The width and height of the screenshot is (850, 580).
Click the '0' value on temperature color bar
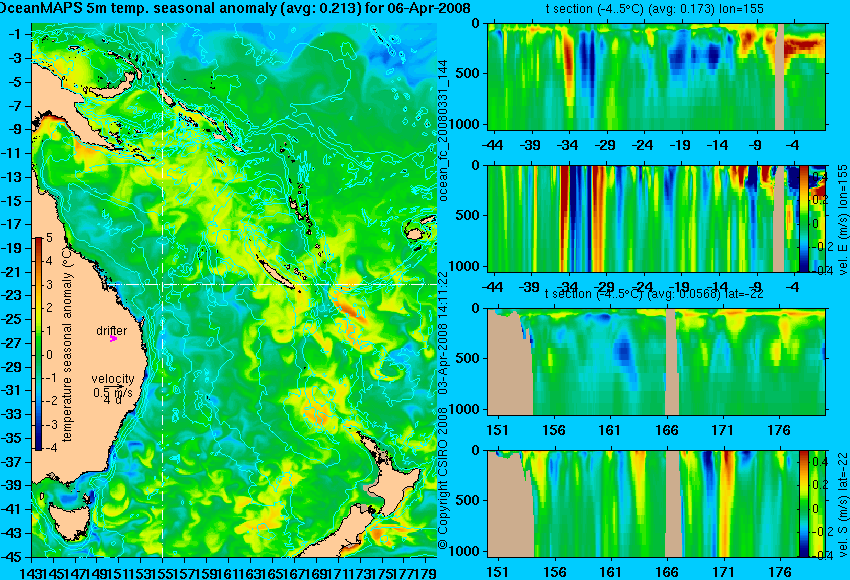click(49, 355)
